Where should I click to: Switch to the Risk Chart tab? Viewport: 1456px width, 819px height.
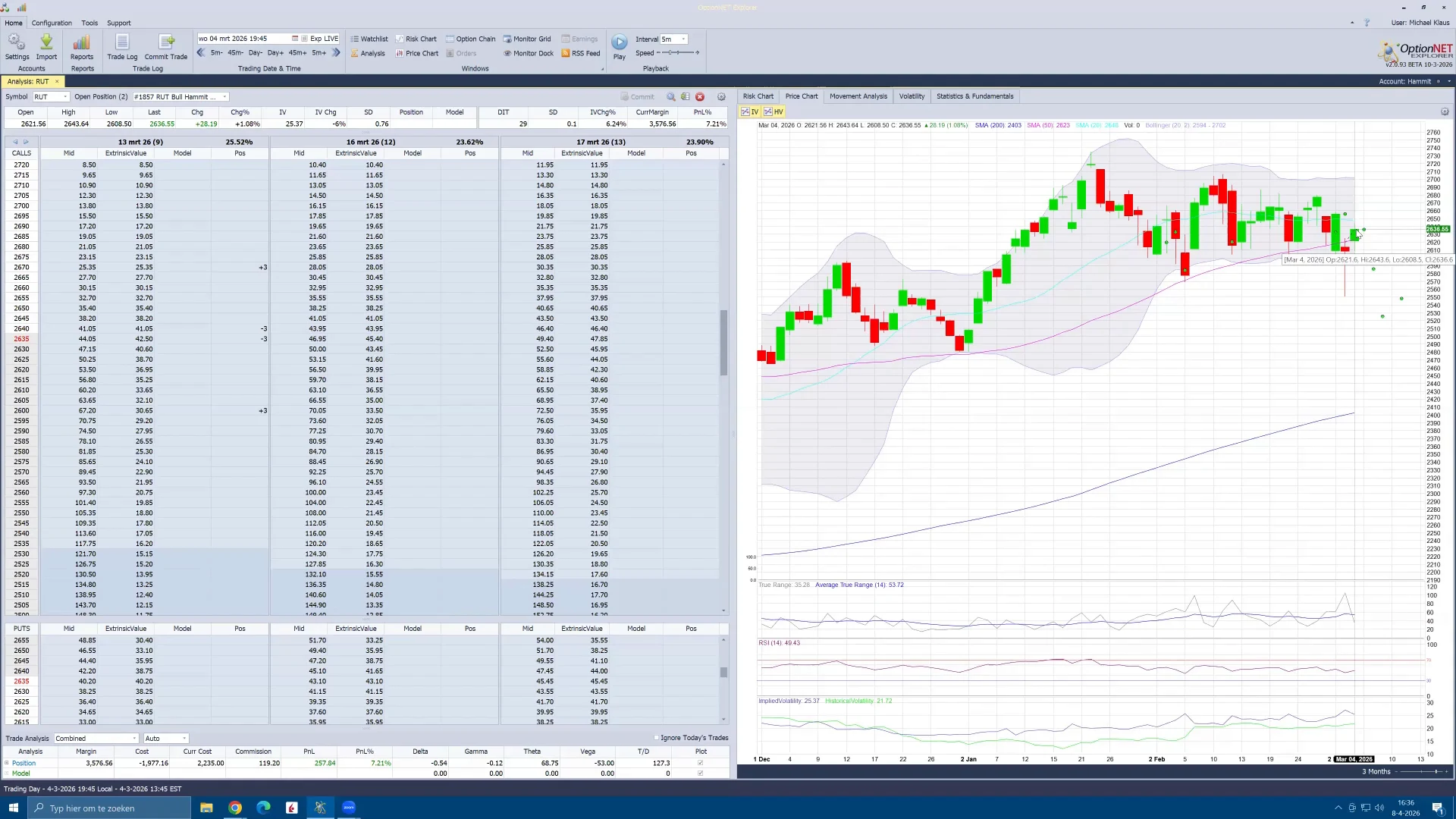pyautogui.click(x=758, y=96)
